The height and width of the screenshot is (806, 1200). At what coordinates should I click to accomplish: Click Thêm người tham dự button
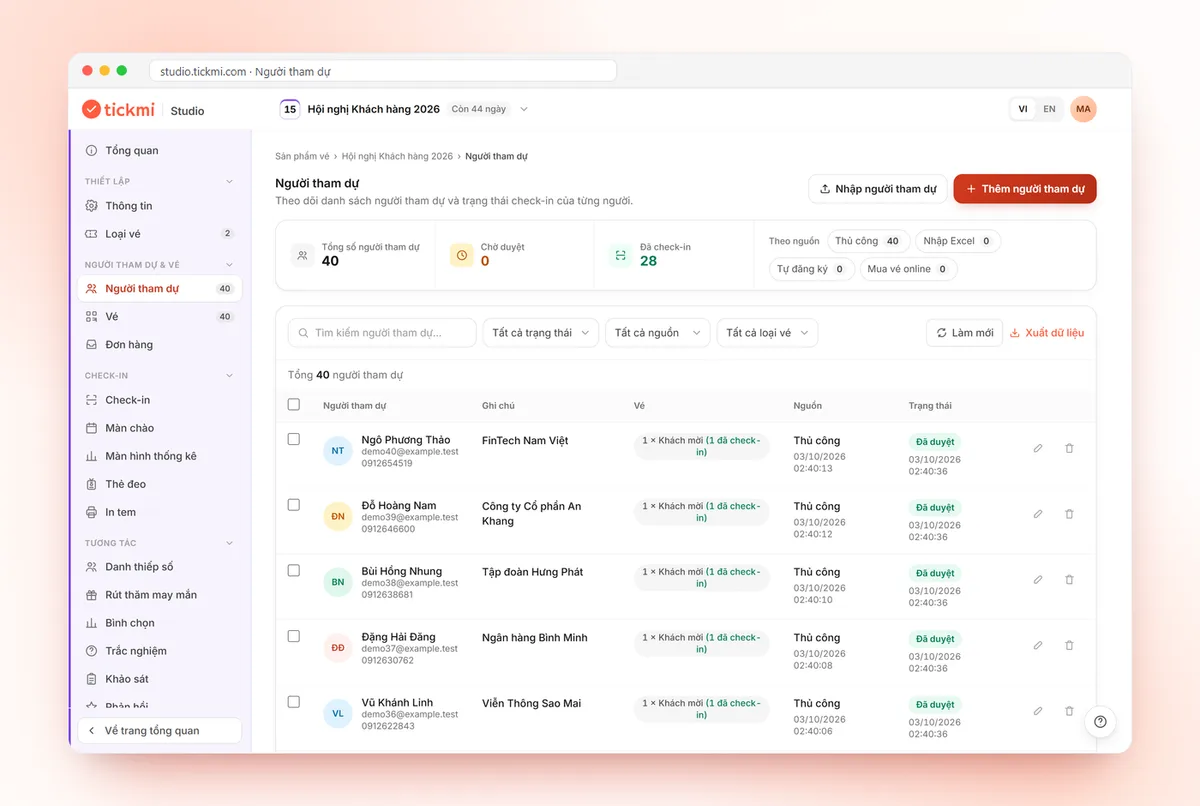click(x=1025, y=189)
